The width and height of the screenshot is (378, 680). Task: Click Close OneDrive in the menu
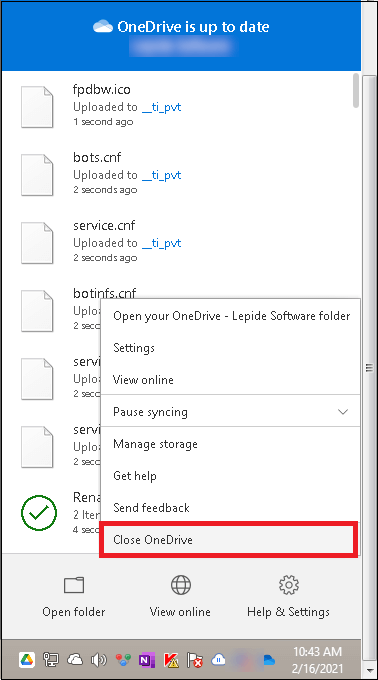[x=229, y=540]
